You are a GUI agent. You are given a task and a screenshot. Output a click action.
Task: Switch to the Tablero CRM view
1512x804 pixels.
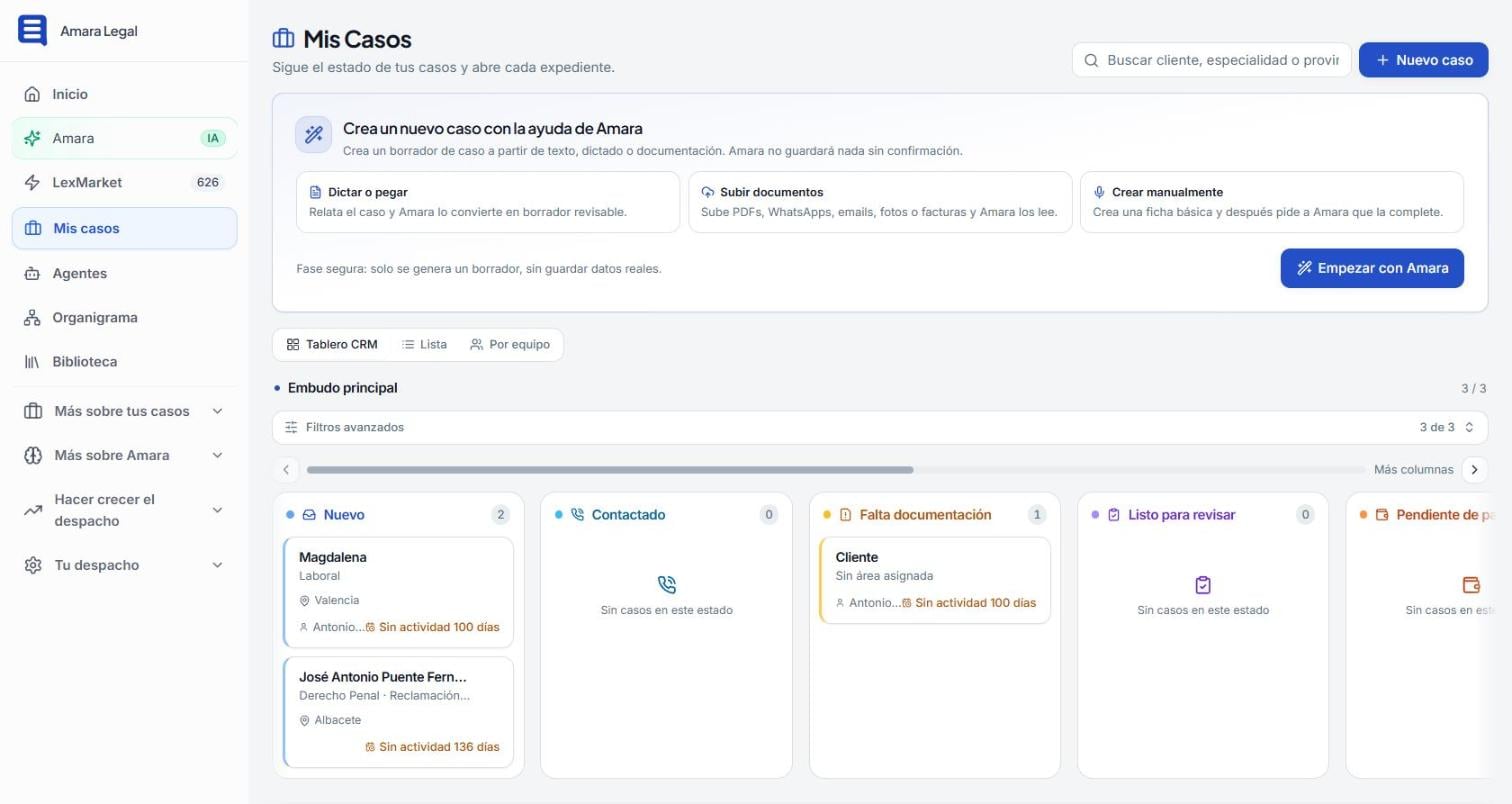click(332, 344)
